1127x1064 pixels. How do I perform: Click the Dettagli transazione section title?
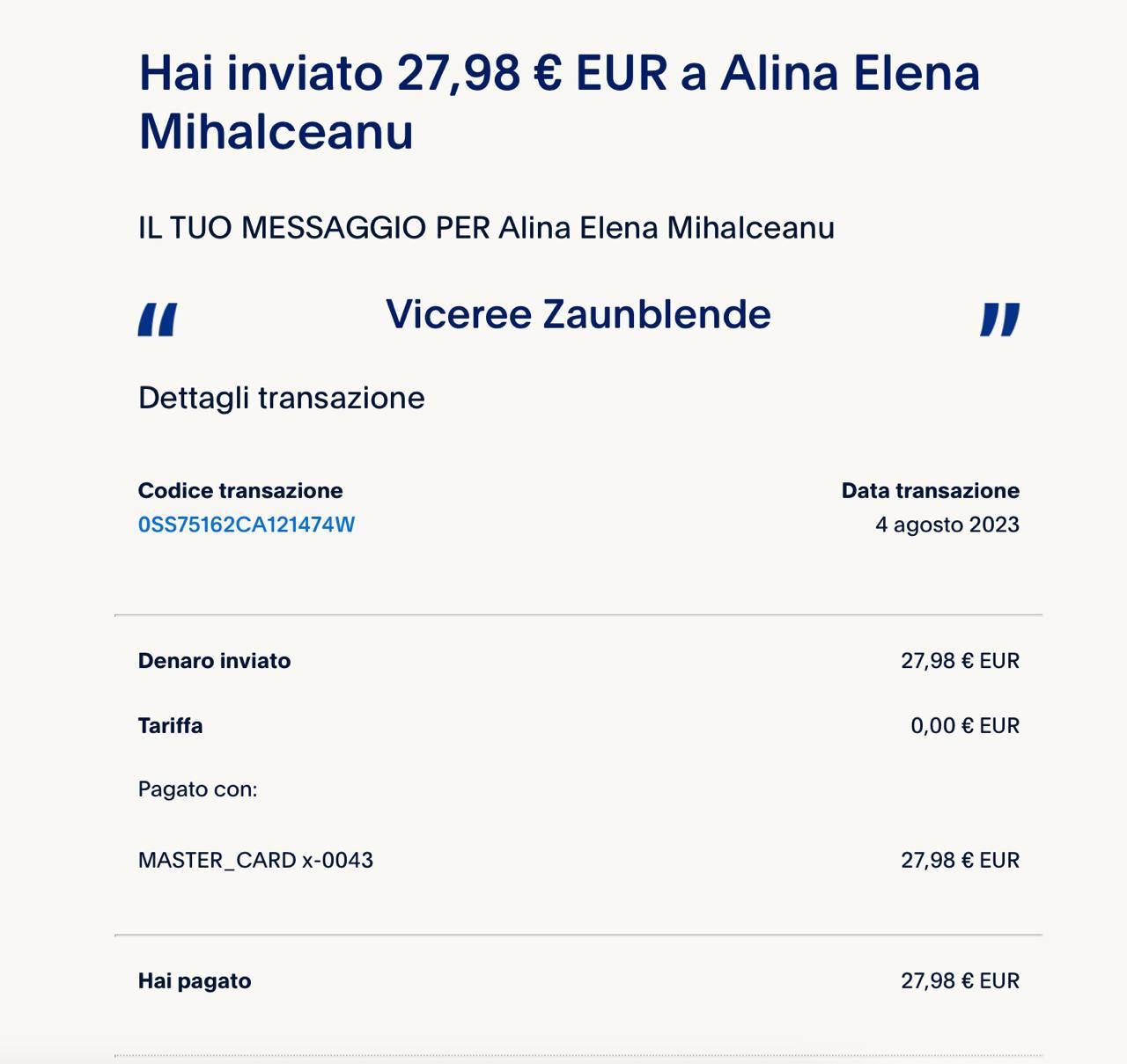pos(281,398)
